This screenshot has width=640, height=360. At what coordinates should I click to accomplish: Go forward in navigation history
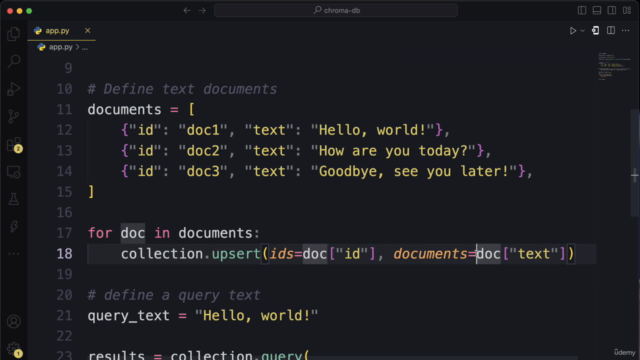point(202,11)
